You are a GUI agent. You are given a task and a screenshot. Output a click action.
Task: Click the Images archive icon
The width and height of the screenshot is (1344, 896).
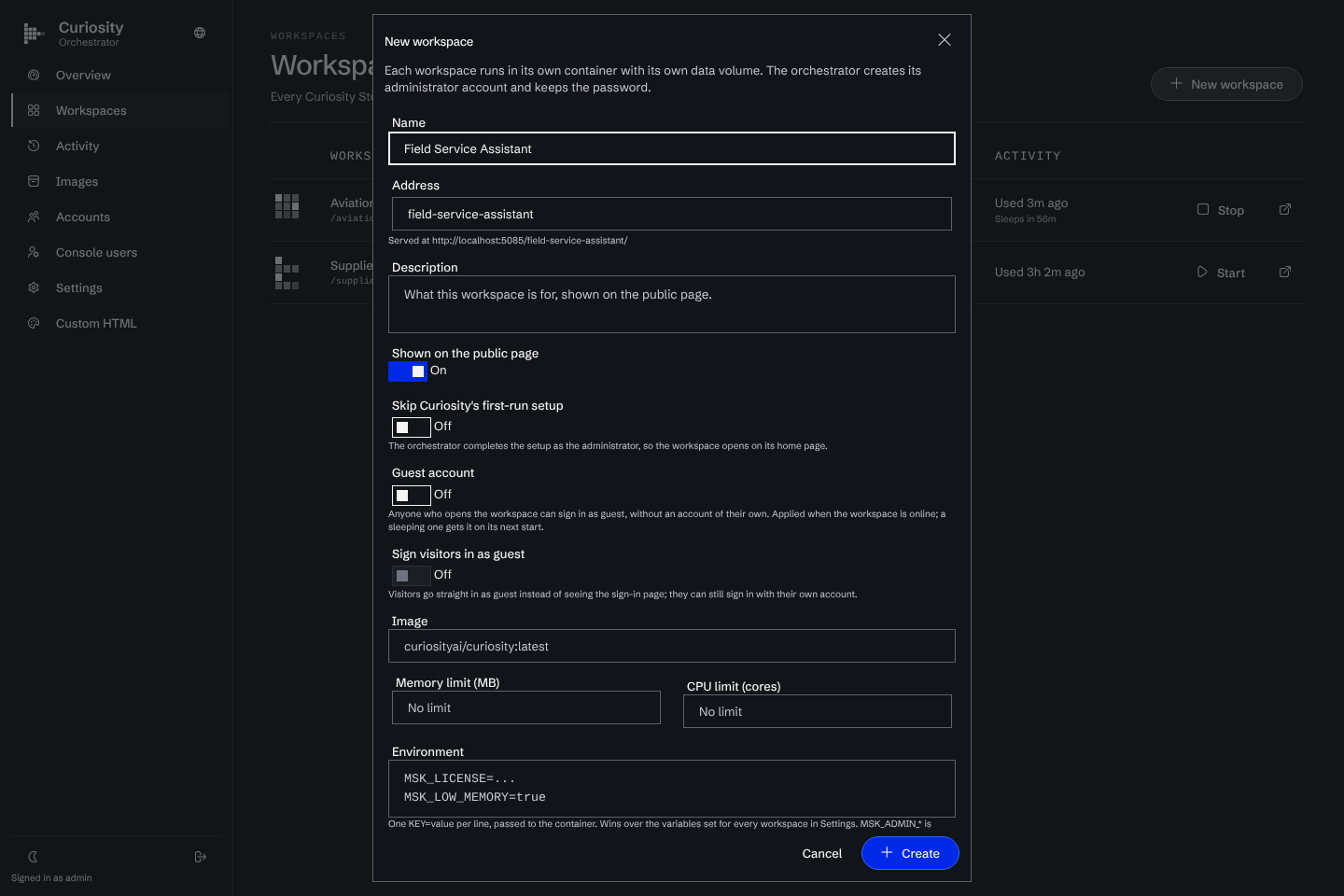(x=34, y=181)
